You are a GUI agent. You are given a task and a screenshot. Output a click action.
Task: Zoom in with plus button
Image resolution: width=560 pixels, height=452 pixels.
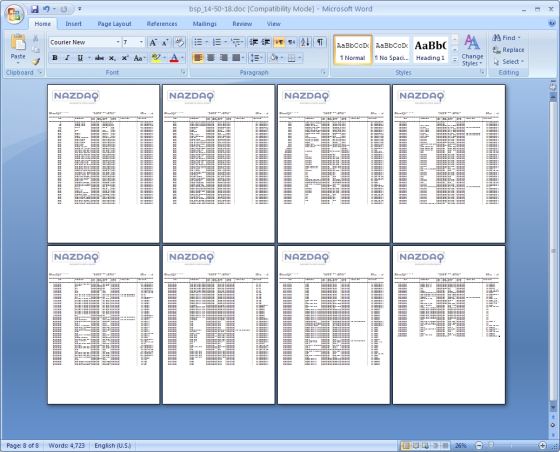tap(542, 445)
